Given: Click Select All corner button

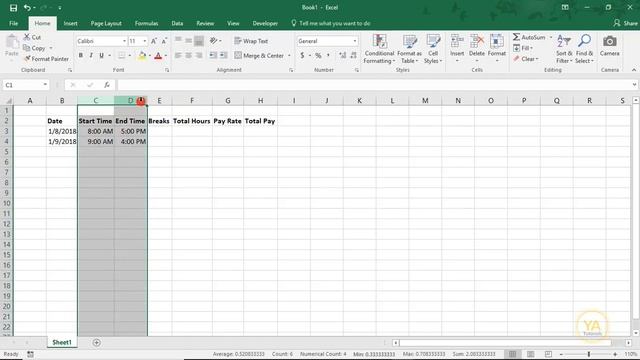Looking at the screenshot, I should click(x=7, y=100).
